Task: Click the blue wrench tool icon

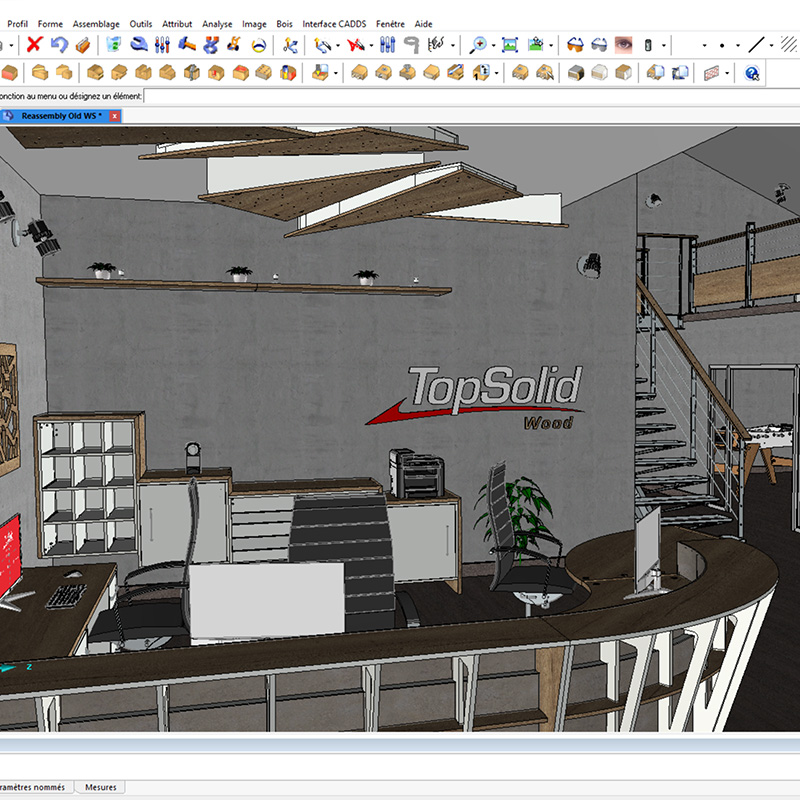Action: pyautogui.click(x=138, y=45)
